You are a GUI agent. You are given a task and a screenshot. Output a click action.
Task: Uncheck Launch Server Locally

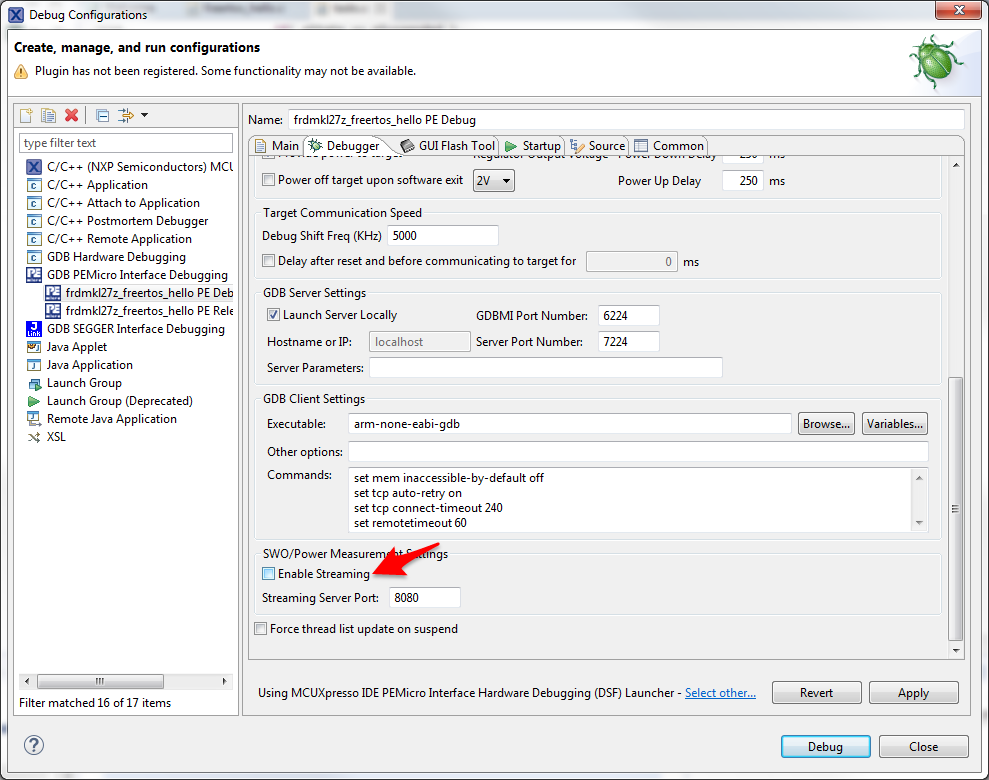coord(273,315)
